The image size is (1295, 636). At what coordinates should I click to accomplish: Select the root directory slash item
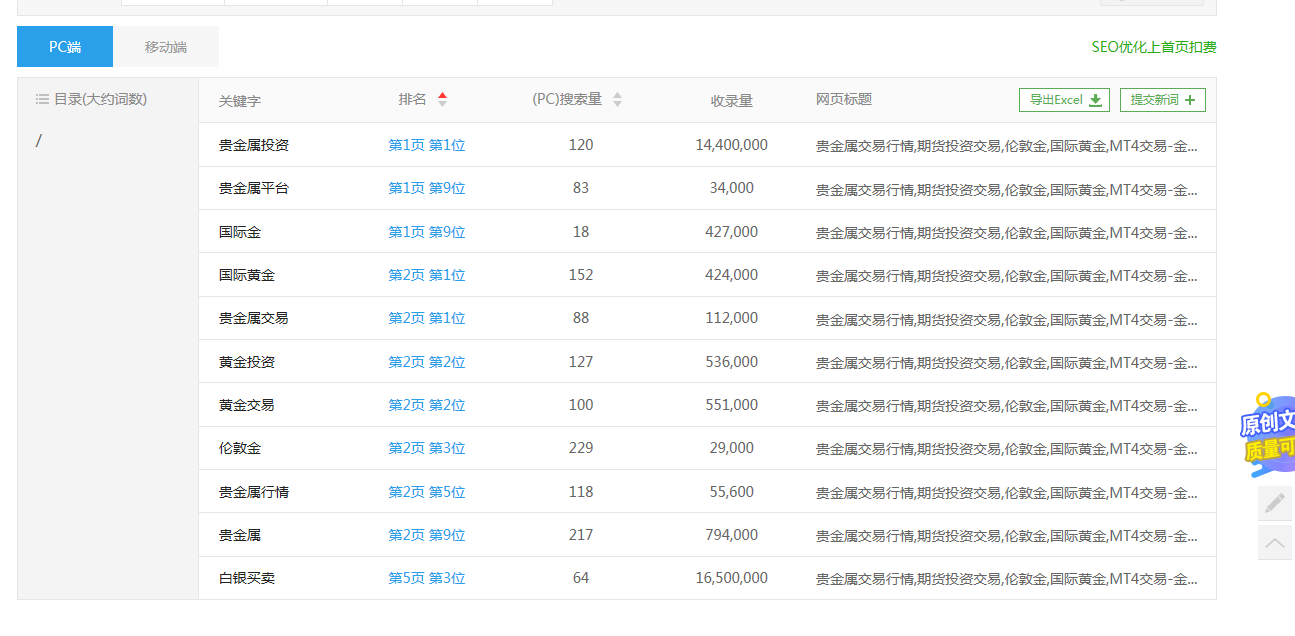point(39,141)
